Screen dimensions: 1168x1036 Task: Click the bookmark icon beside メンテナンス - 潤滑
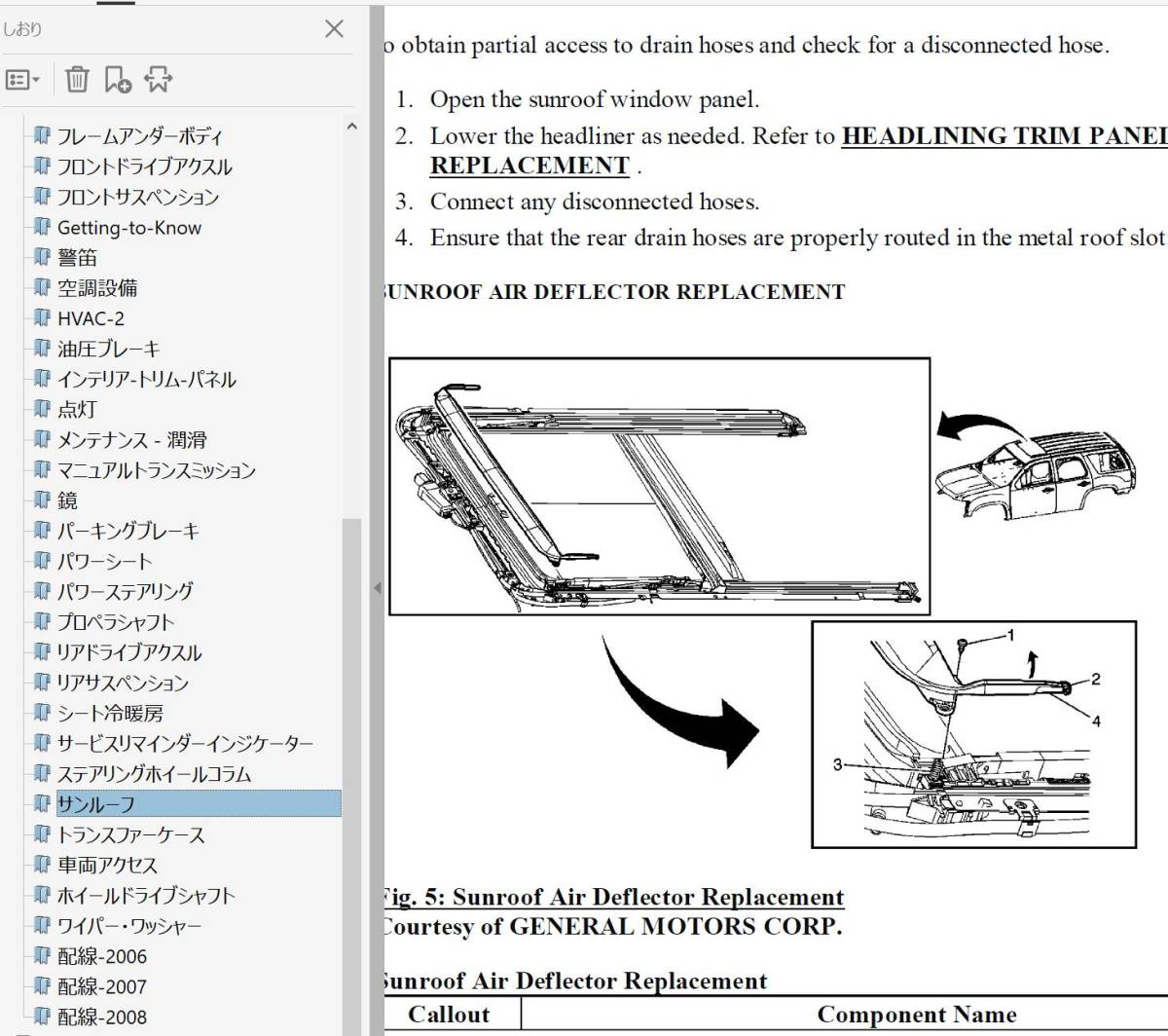click(41, 440)
